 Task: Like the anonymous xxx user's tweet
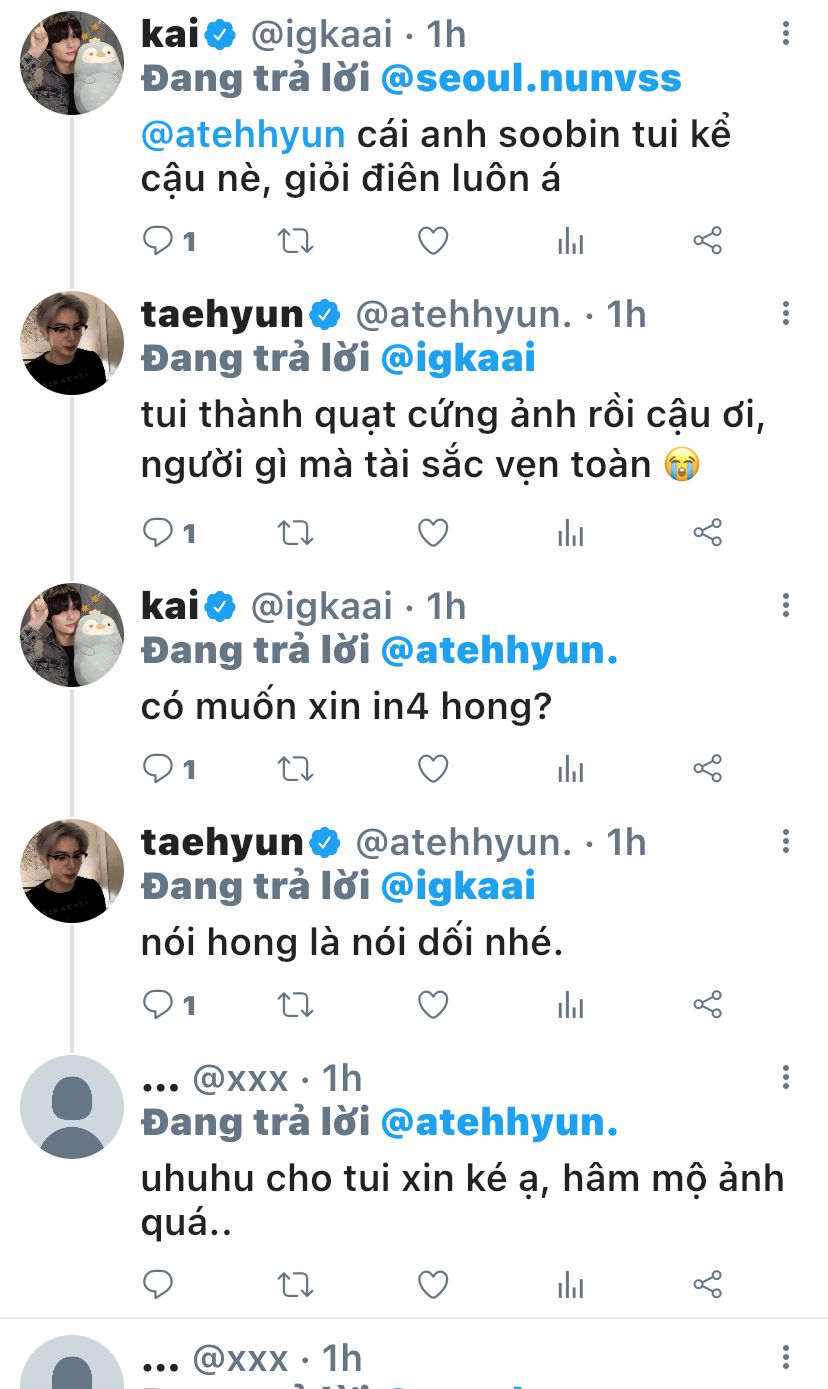[432, 1283]
